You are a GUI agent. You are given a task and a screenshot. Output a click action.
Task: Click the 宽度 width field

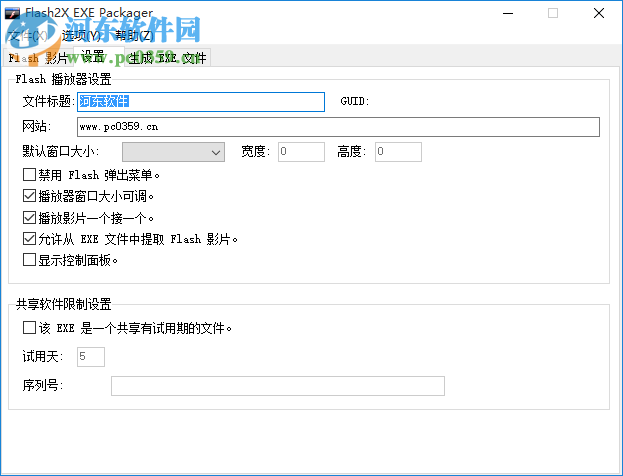pos(301,152)
